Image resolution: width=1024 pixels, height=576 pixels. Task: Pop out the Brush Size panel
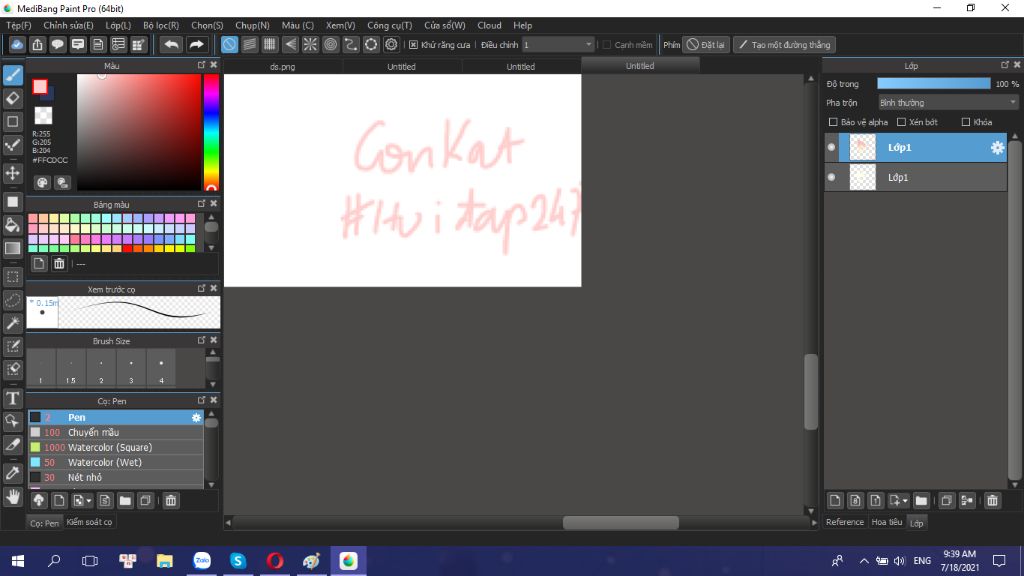click(x=201, y=340)
